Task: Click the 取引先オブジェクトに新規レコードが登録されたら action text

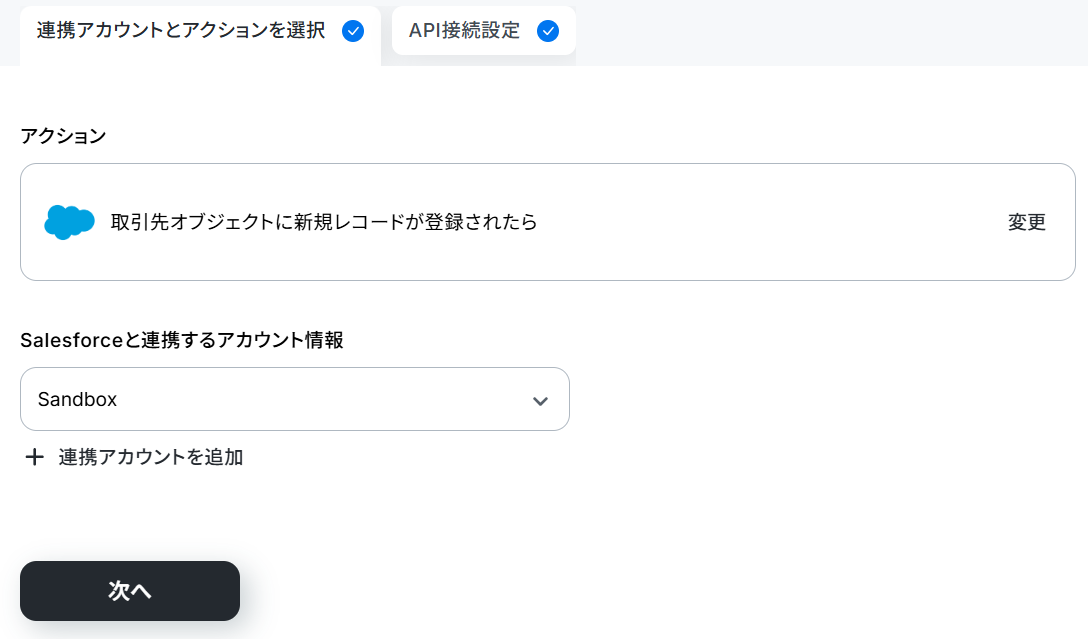Action: coord(324,222)
